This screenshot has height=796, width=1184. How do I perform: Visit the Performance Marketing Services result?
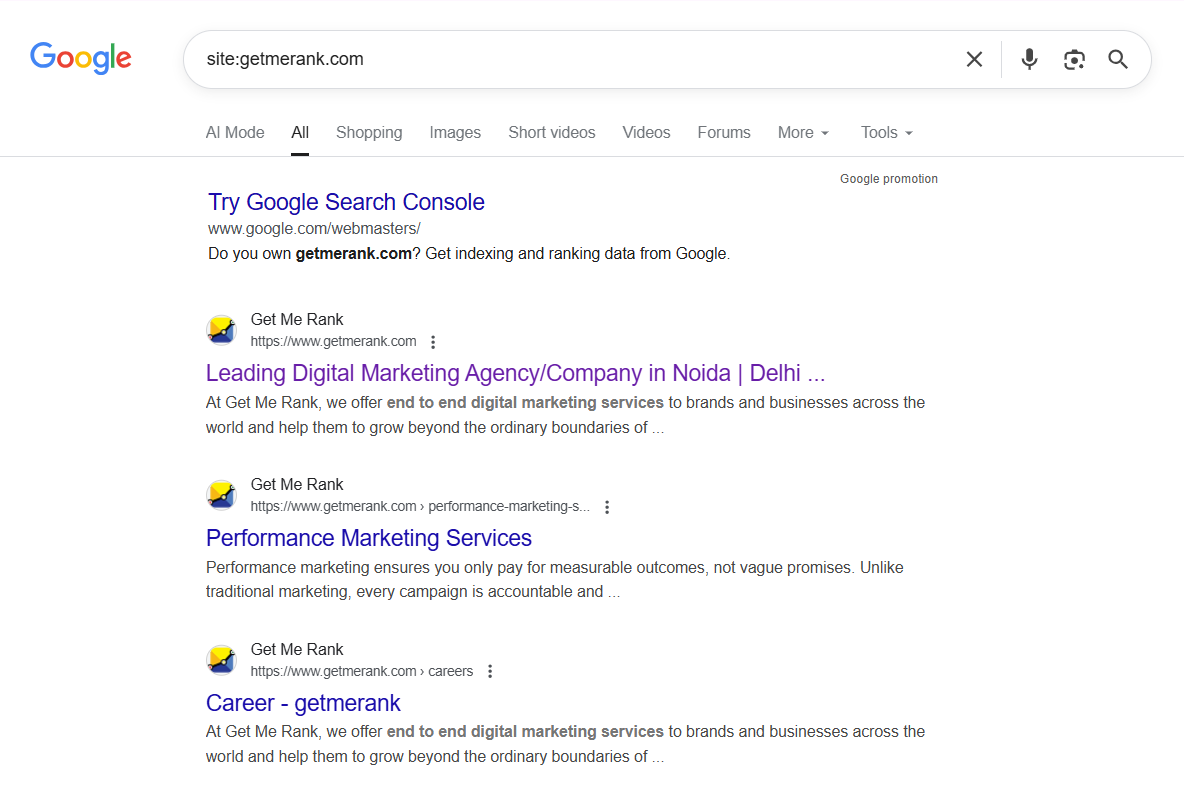point(368,538)
